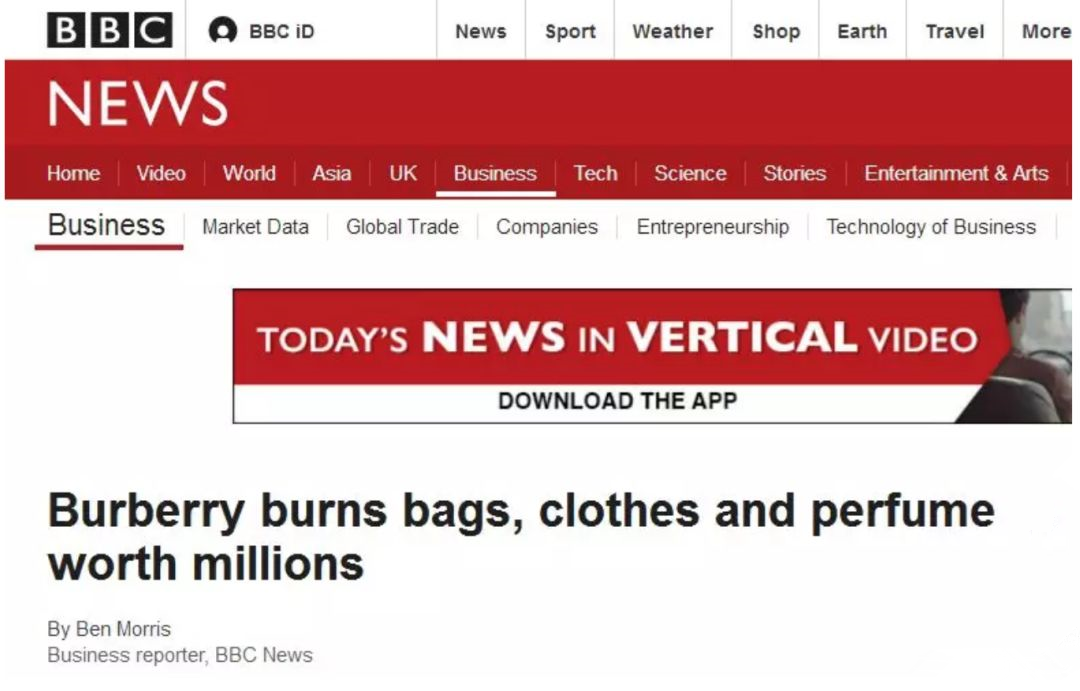
Task: Open the Entertainment & Arts tab
Action: click(x=956, y=173)
